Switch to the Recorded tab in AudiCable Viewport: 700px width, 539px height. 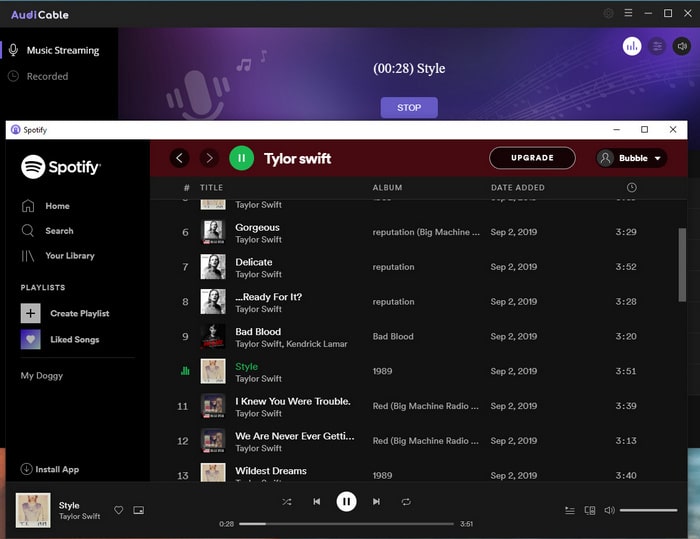point(47,76)
